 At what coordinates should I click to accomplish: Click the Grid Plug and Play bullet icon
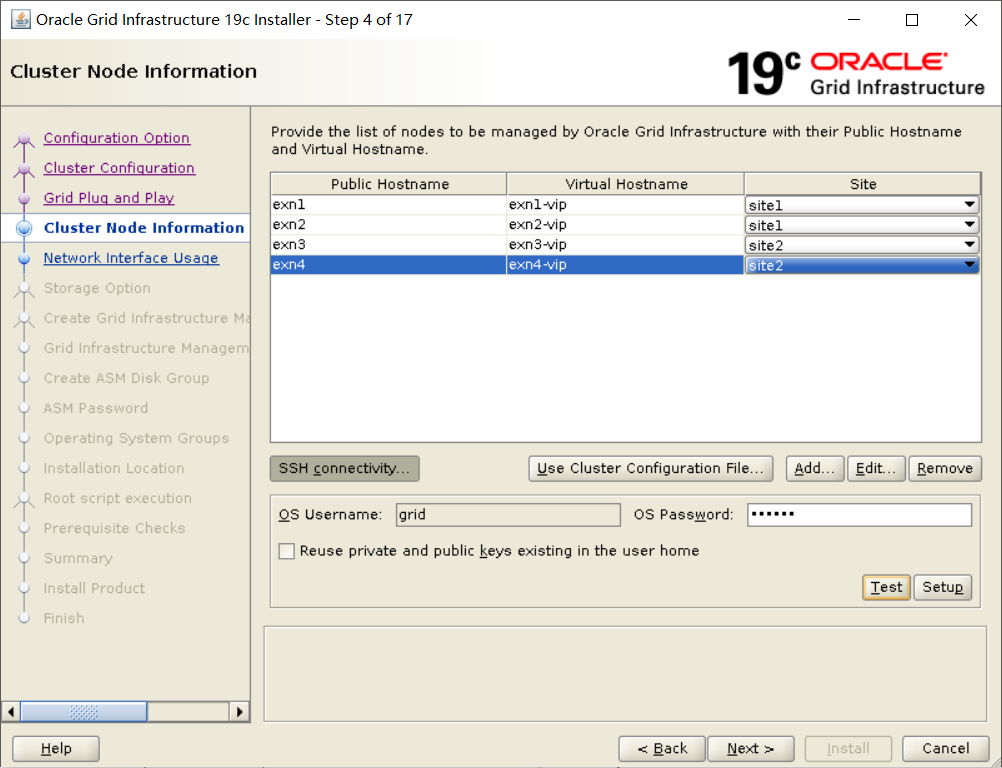click(x=24, y=199)
